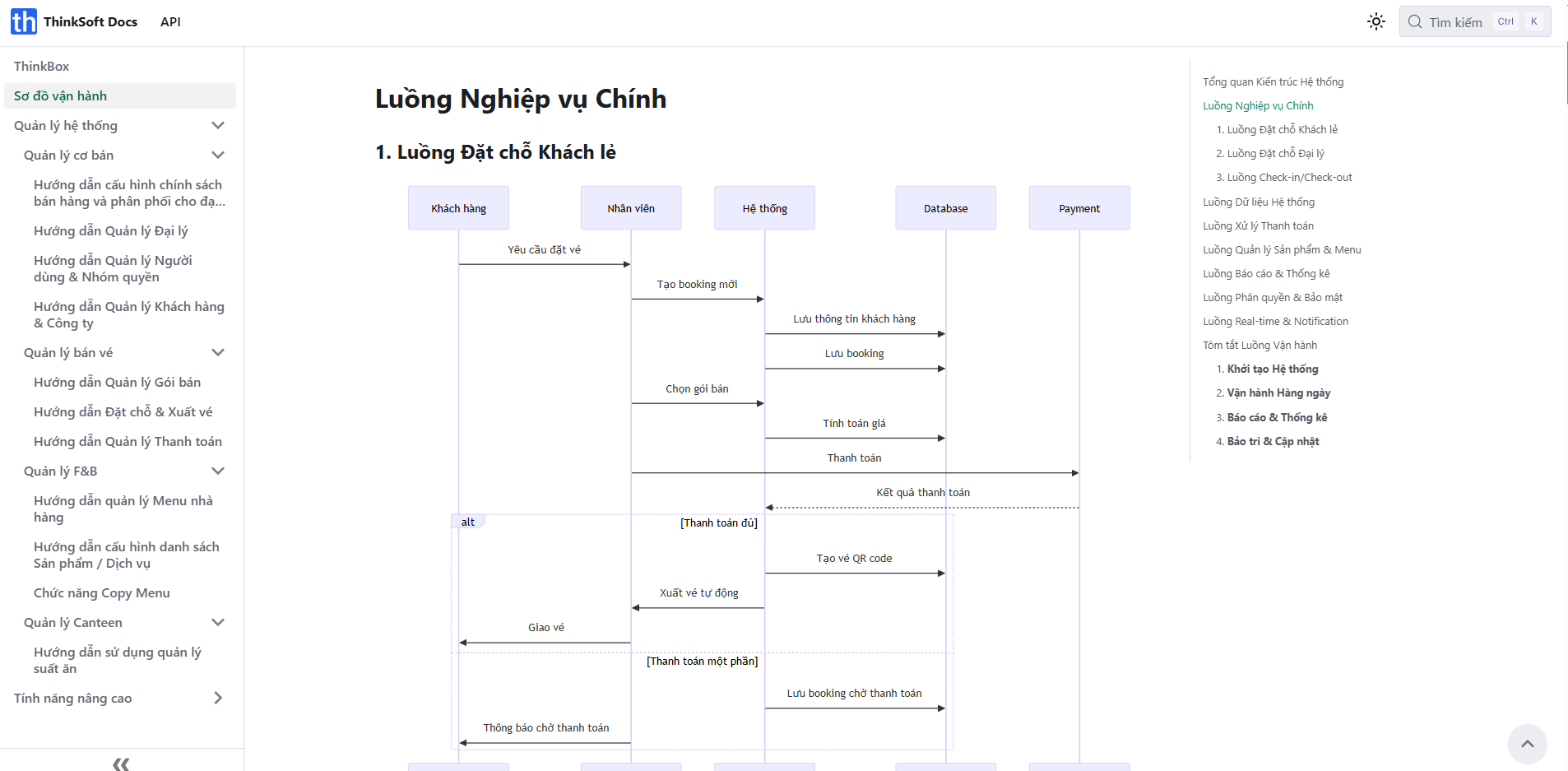This screenshot has height=771, width=1568.
Task: Collapse the Quản lý F&B group
Action: tap(218, 471)
